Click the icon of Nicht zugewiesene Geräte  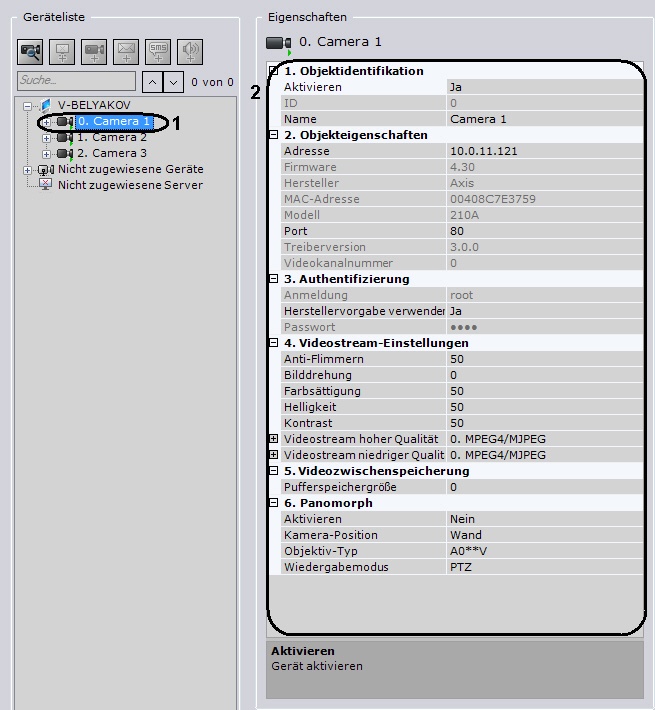46,170
